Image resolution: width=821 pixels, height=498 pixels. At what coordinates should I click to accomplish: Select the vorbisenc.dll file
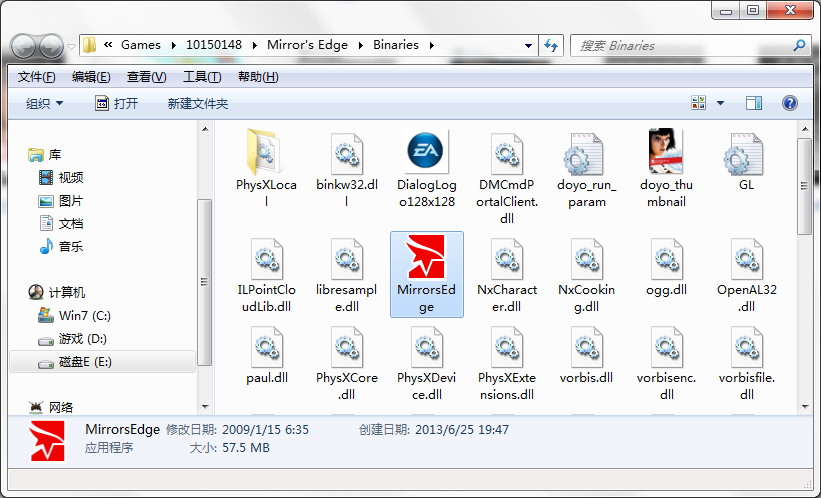tap(666, 363)
